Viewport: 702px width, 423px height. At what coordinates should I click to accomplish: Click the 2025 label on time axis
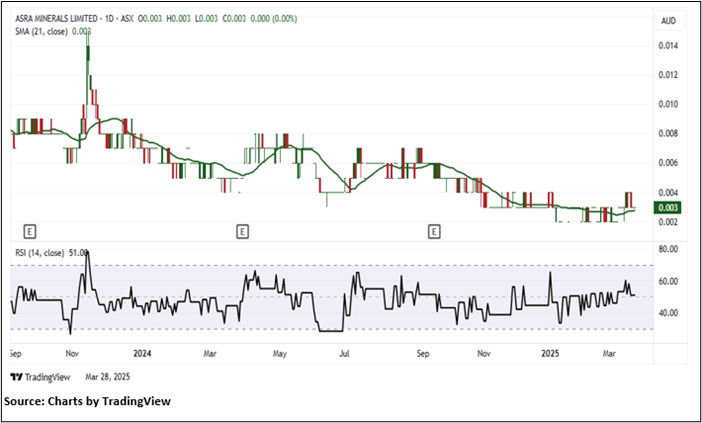(x=550, y=354)
